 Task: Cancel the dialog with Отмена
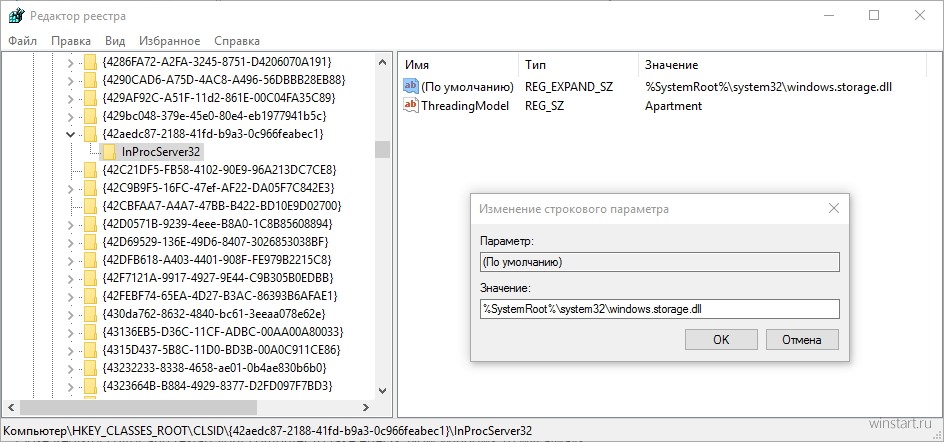(x=802, y=339)
